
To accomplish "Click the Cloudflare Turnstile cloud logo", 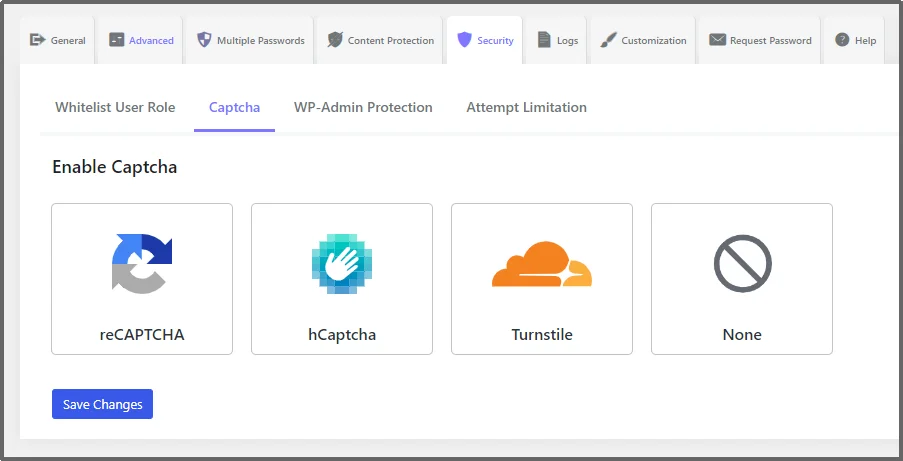I will tap(542, 264).
